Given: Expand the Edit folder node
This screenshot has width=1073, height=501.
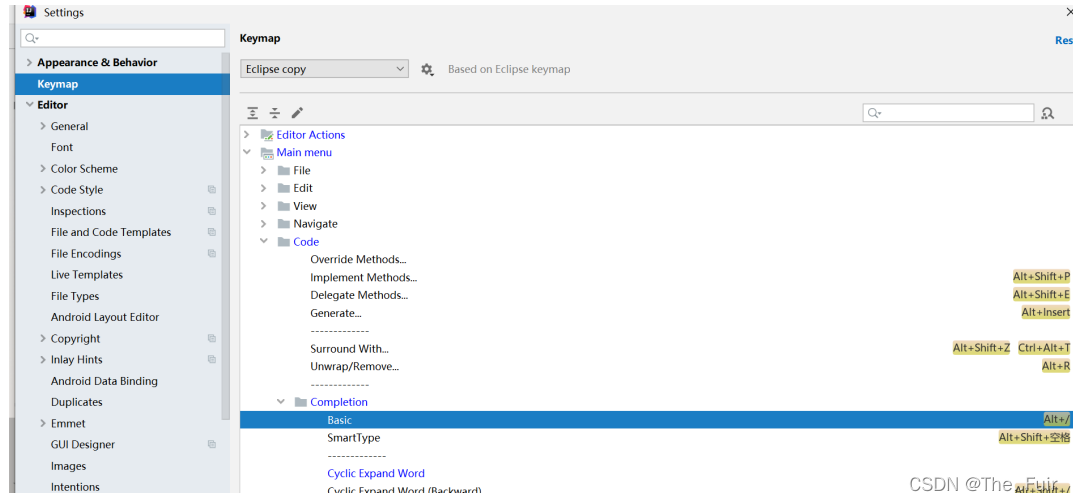Looking at the screenshot, I should click(263, 188).
